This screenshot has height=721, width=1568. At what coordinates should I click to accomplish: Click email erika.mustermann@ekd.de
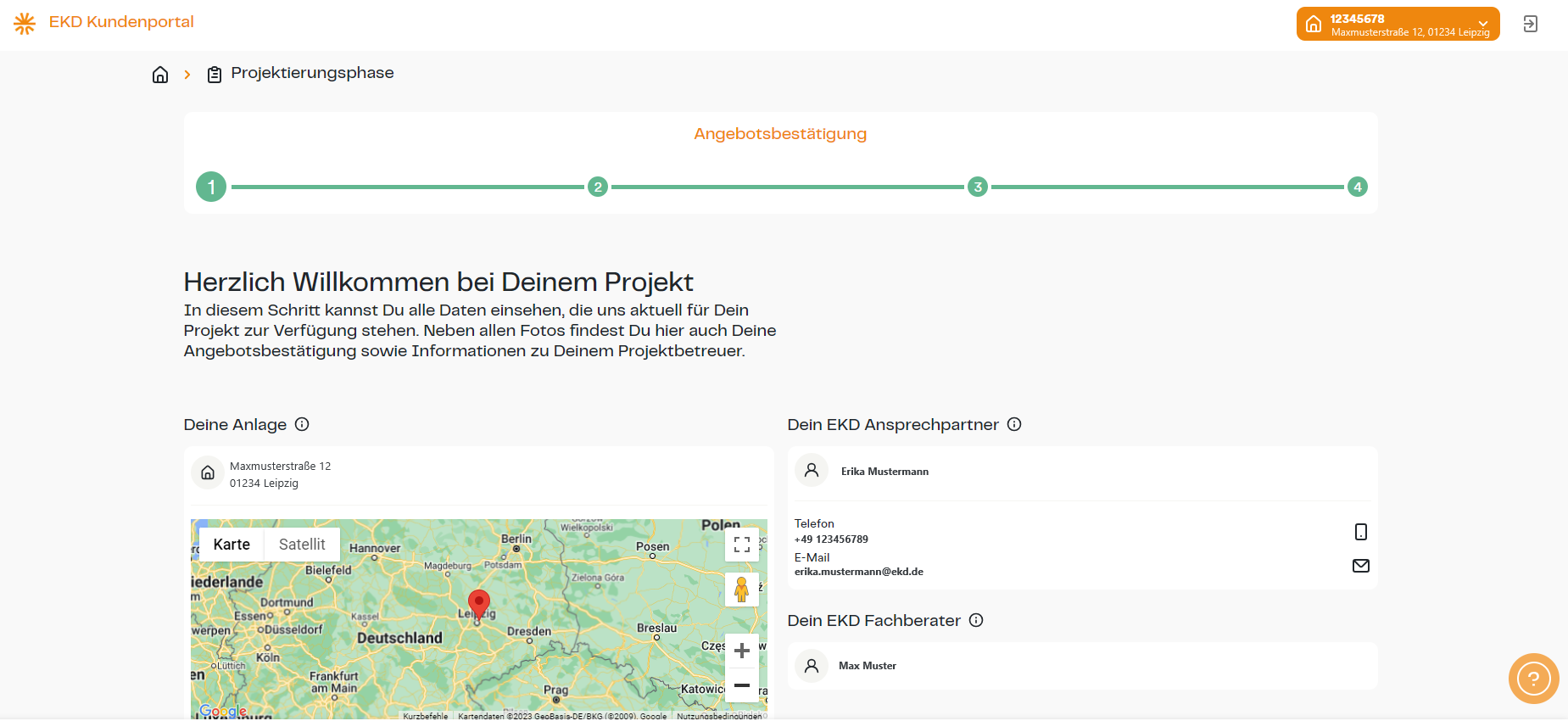tap(859, 572)
